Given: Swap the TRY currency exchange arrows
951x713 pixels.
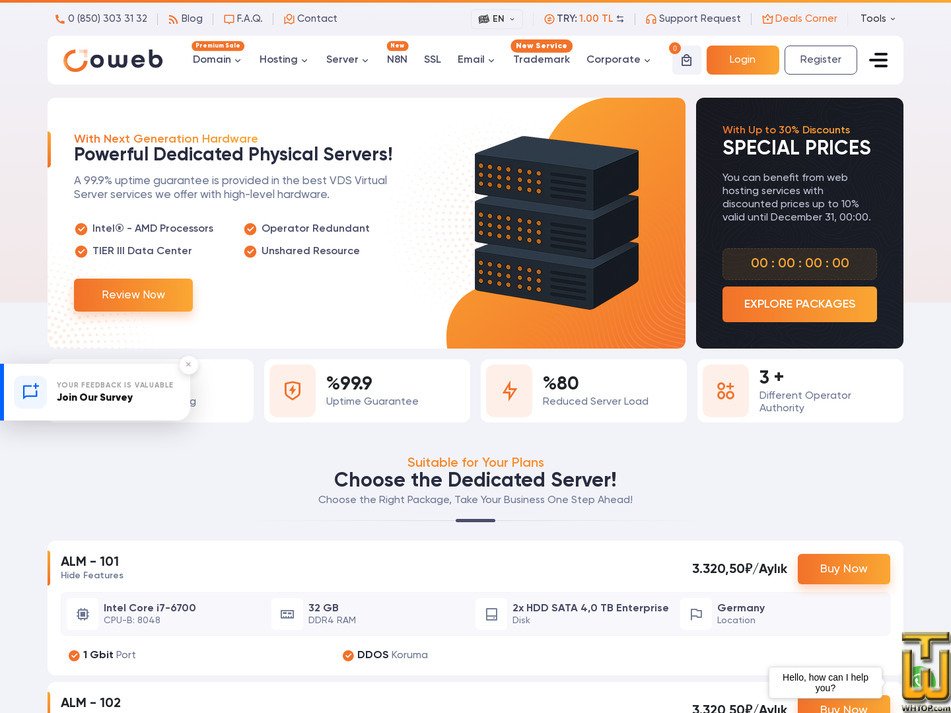Looking at the screenshot, I should [x=620, y=19].
